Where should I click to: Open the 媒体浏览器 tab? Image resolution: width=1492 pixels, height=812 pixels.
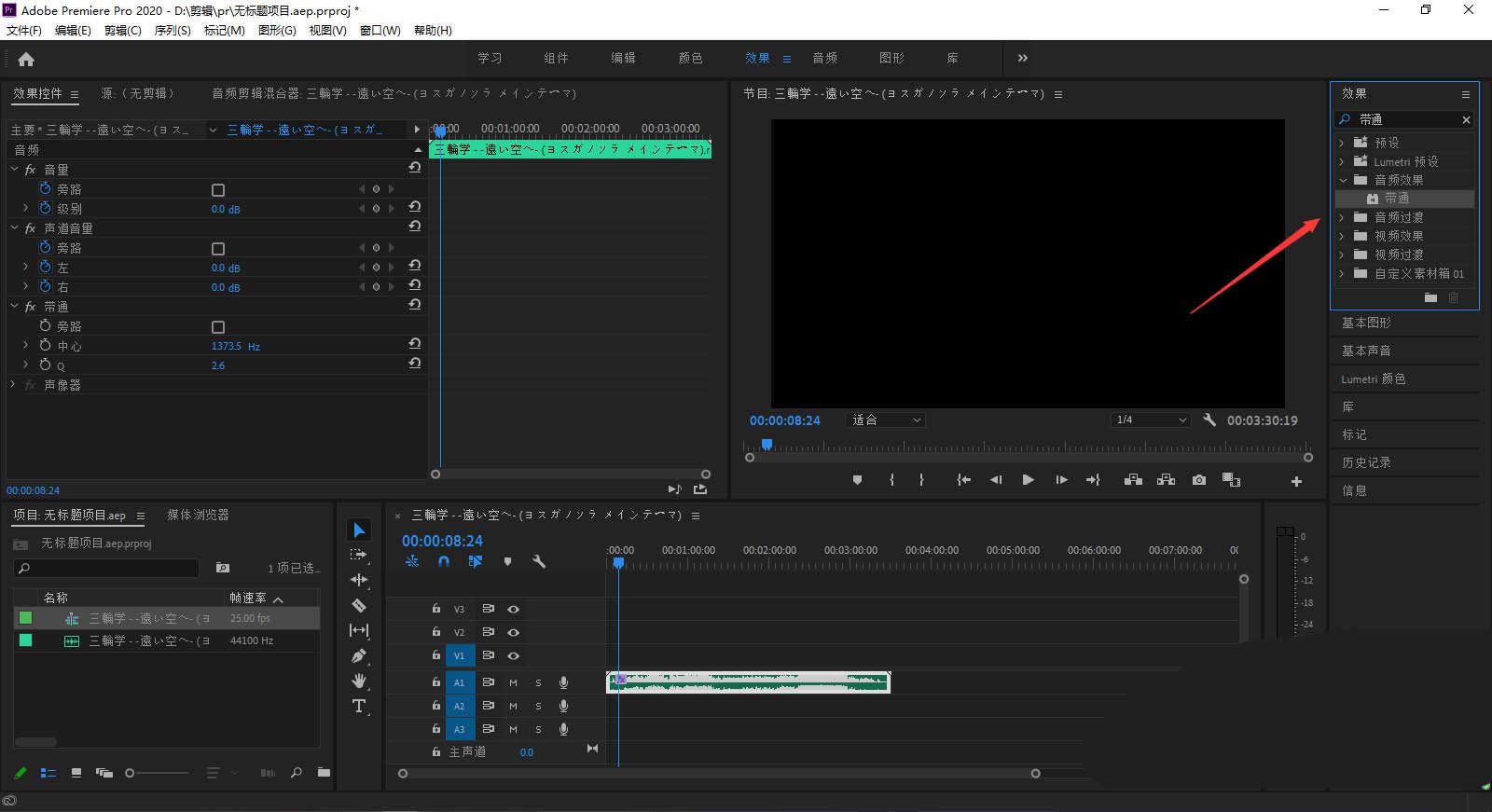pyautogui.click(x=198, y=515)
